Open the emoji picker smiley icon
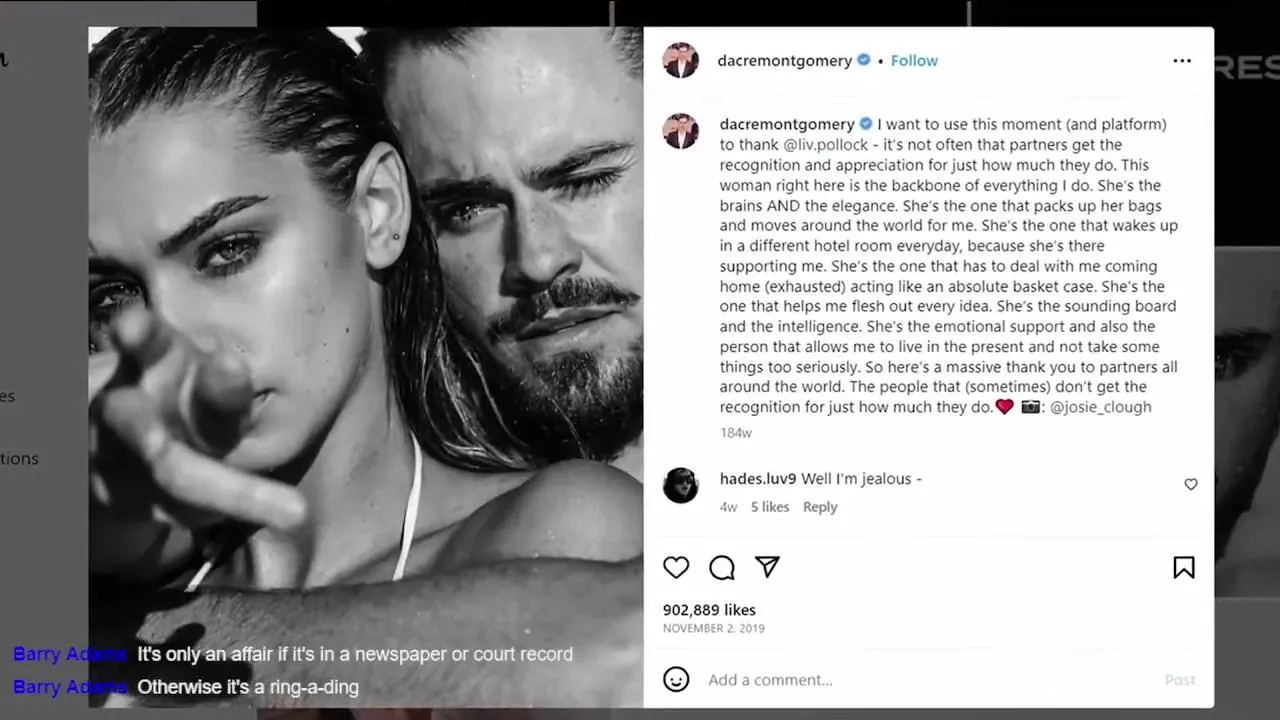The height and width of the screenshot is (720, 1280). [x=677, y=679]
